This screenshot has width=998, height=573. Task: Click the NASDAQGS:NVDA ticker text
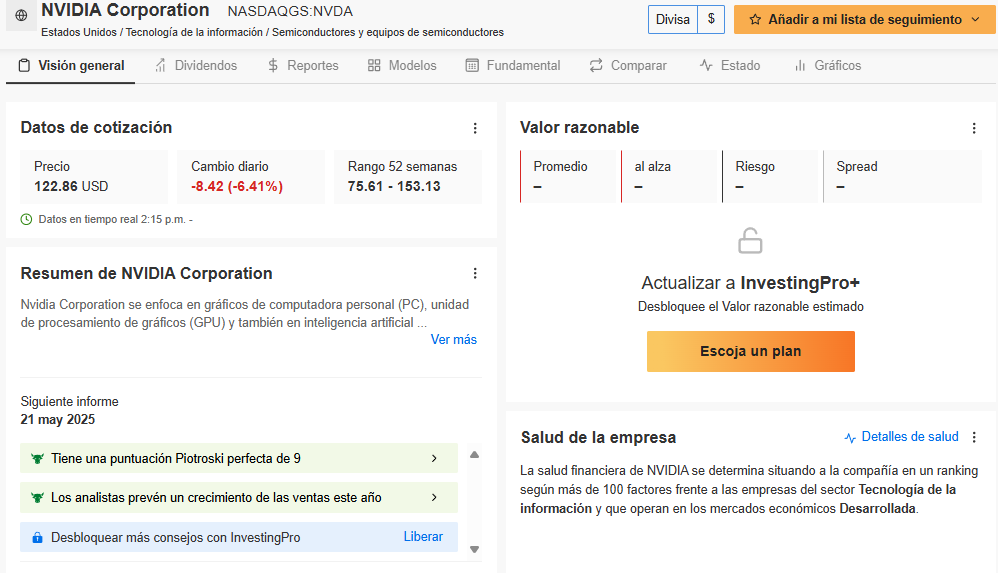(290, 11)
